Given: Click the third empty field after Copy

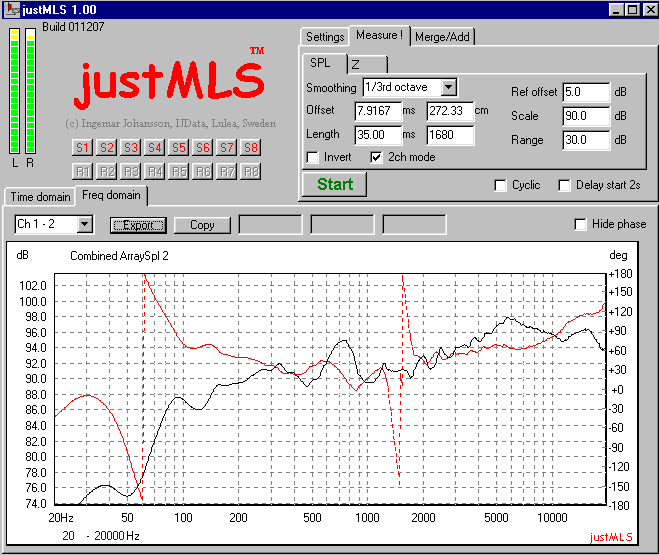Looking at the screenshot, I should (414, 224).
